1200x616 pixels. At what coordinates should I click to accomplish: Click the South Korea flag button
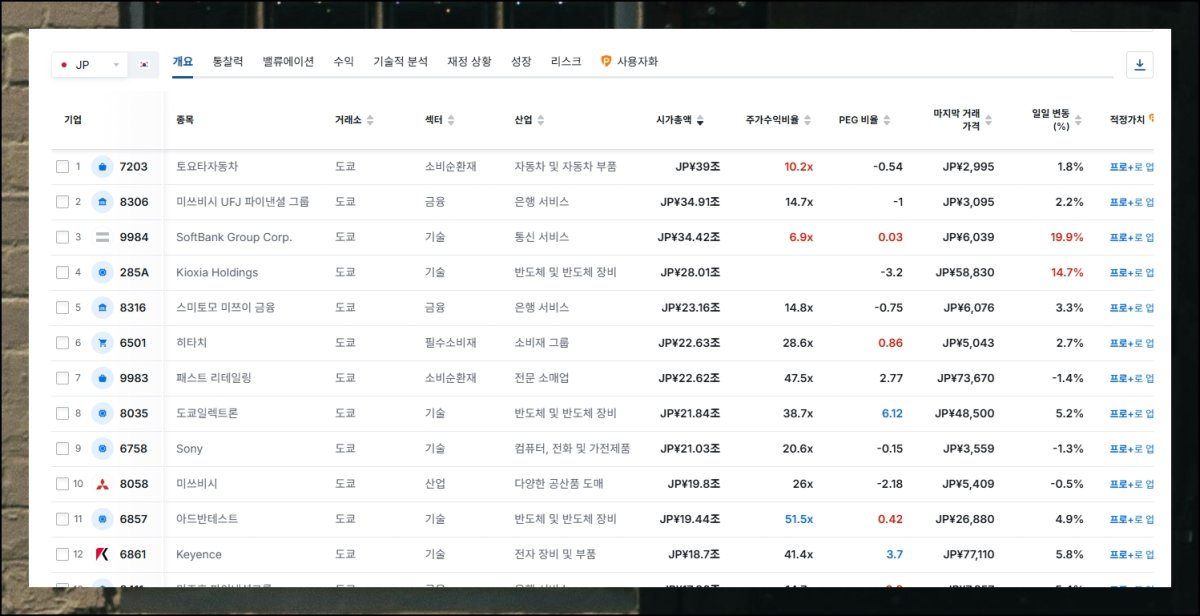click(x=144, y=64)
